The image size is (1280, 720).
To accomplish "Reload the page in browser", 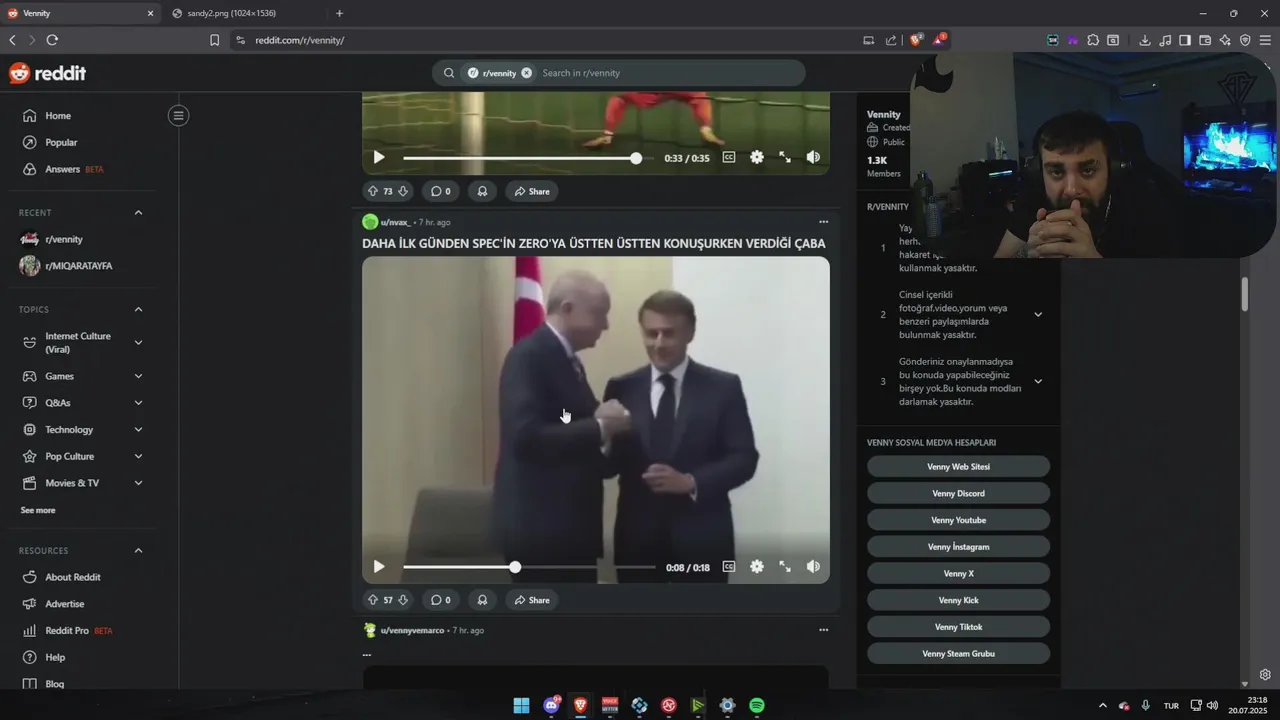I will [52, 40].
